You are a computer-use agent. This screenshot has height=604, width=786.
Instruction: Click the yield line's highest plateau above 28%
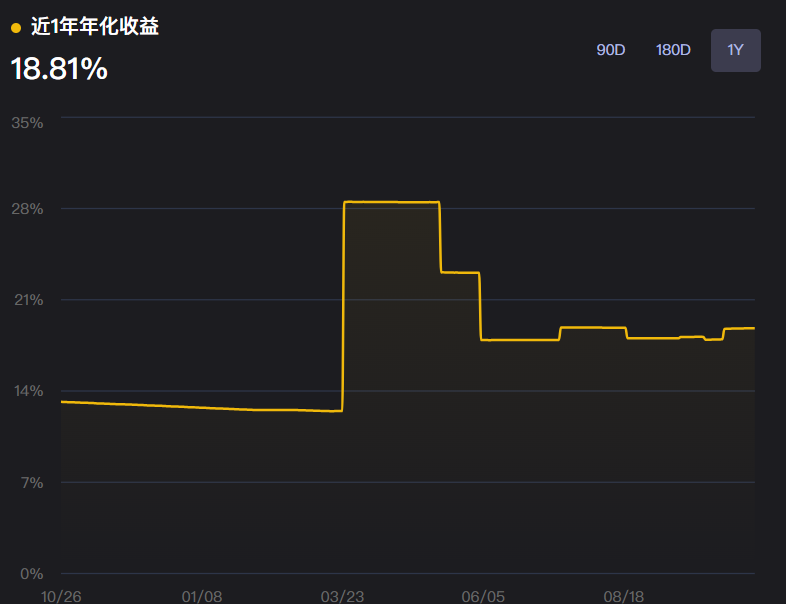tap(391, 202)
